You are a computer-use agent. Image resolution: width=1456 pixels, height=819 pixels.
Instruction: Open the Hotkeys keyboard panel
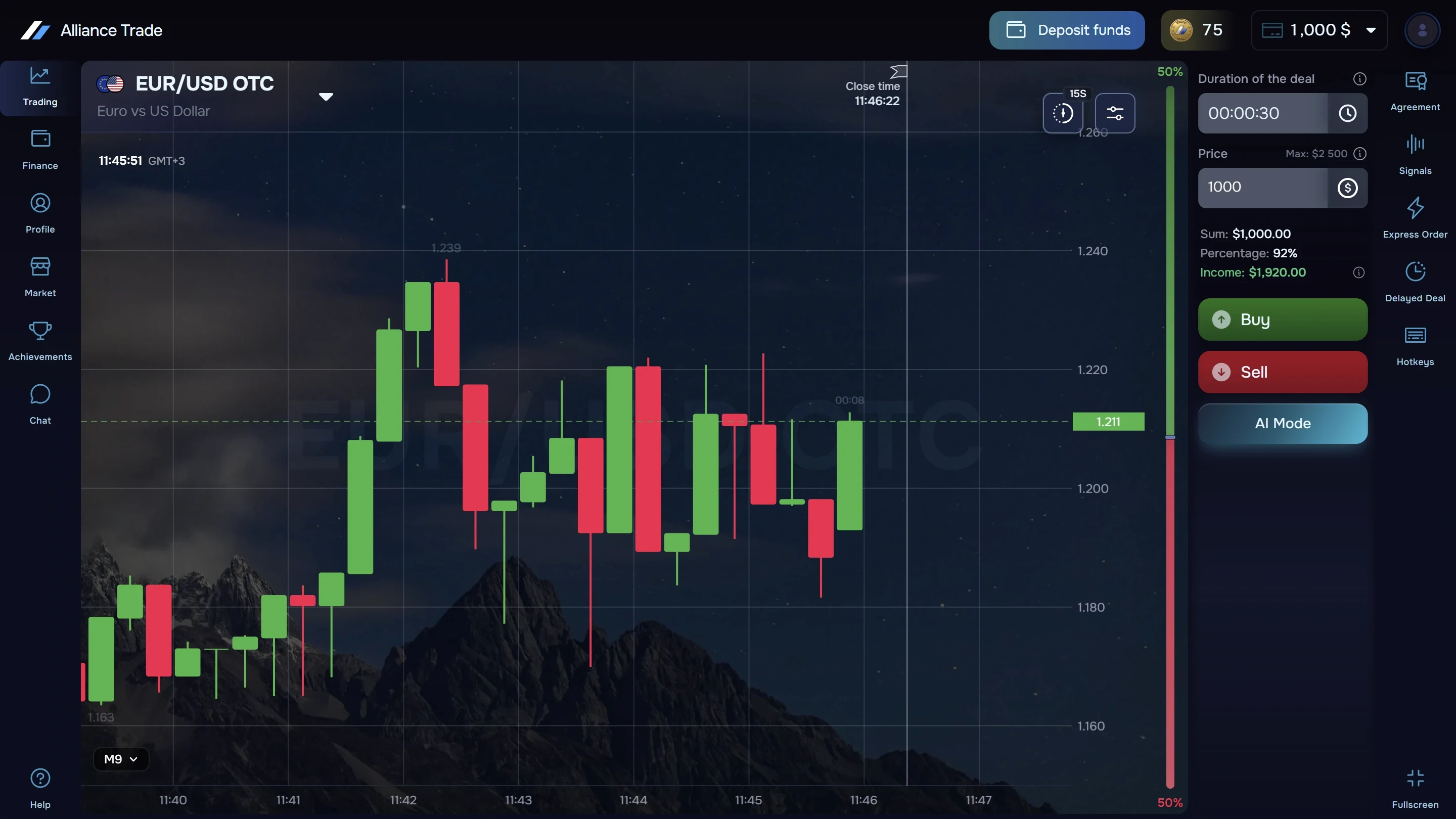pos(1415,346)
